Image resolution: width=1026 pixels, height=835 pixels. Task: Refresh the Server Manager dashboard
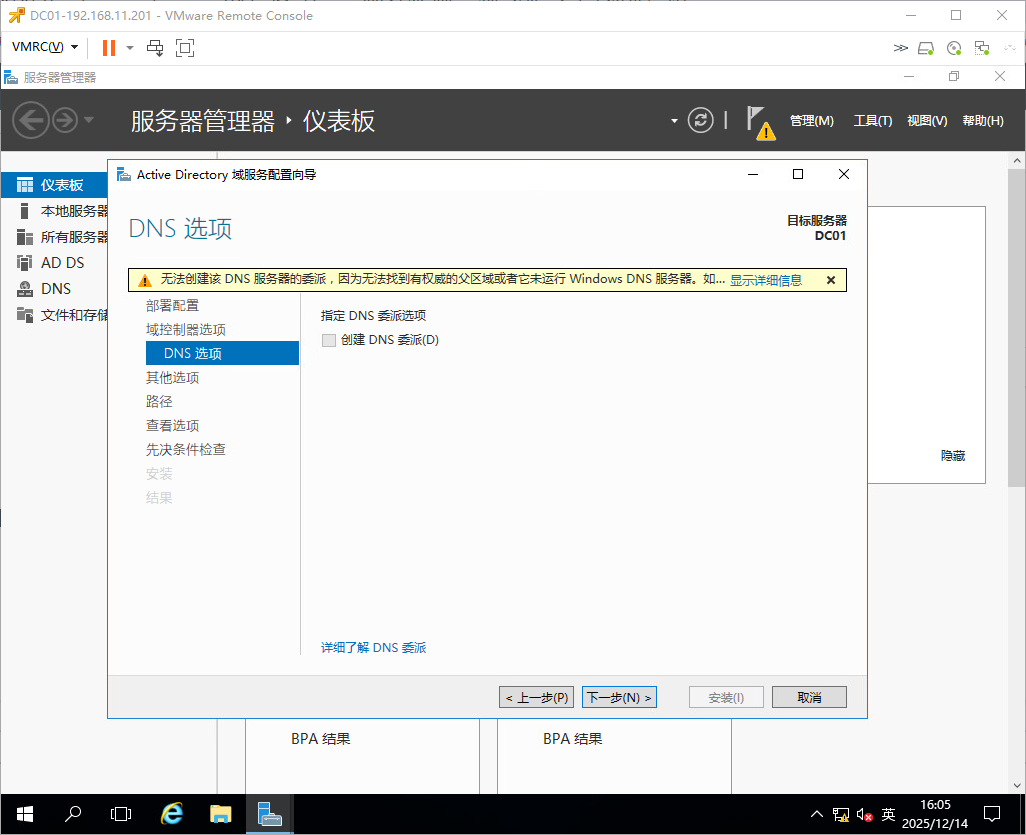(x=700, y=120)
